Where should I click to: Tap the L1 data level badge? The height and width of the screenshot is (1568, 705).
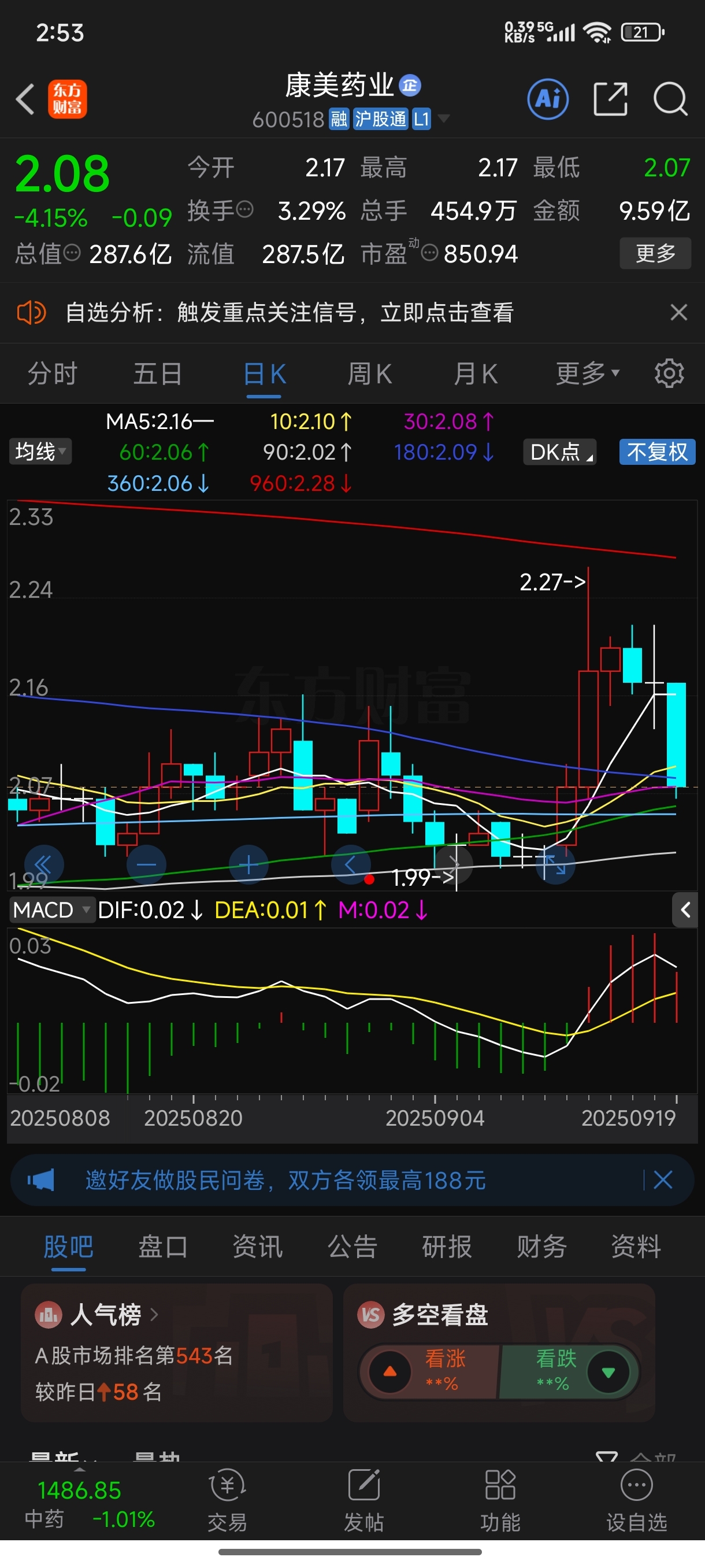click(422, 119)
